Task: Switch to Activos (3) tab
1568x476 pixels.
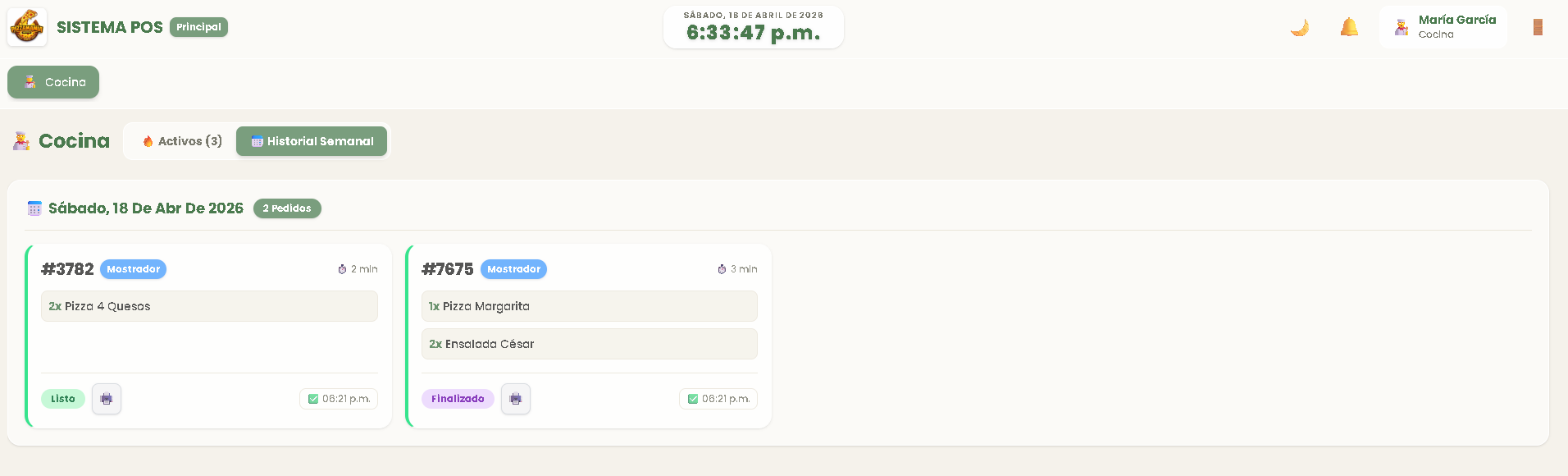Action: [181, 141]
